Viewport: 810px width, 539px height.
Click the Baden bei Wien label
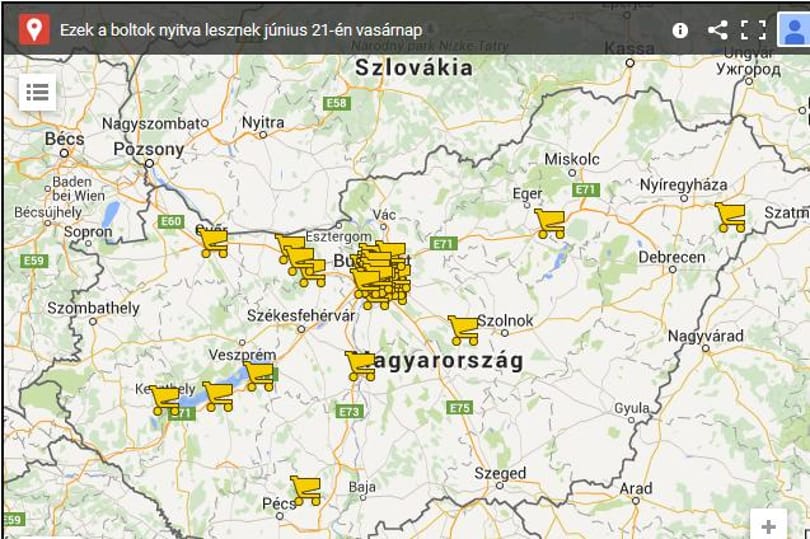point(79,189)
